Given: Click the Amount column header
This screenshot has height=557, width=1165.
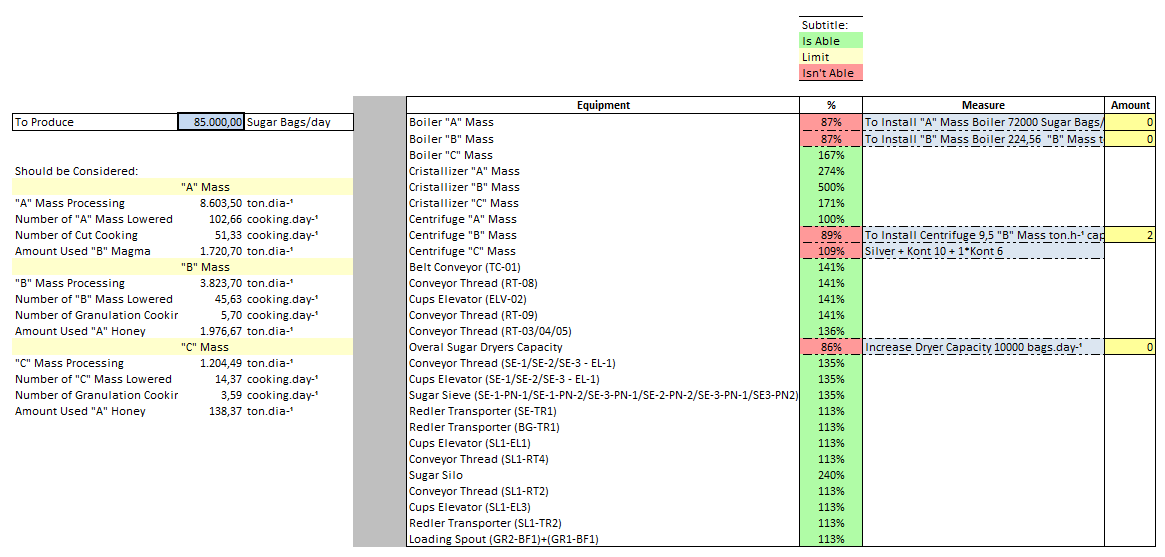Looking at the screenshot, I should tap(1130, 105).
